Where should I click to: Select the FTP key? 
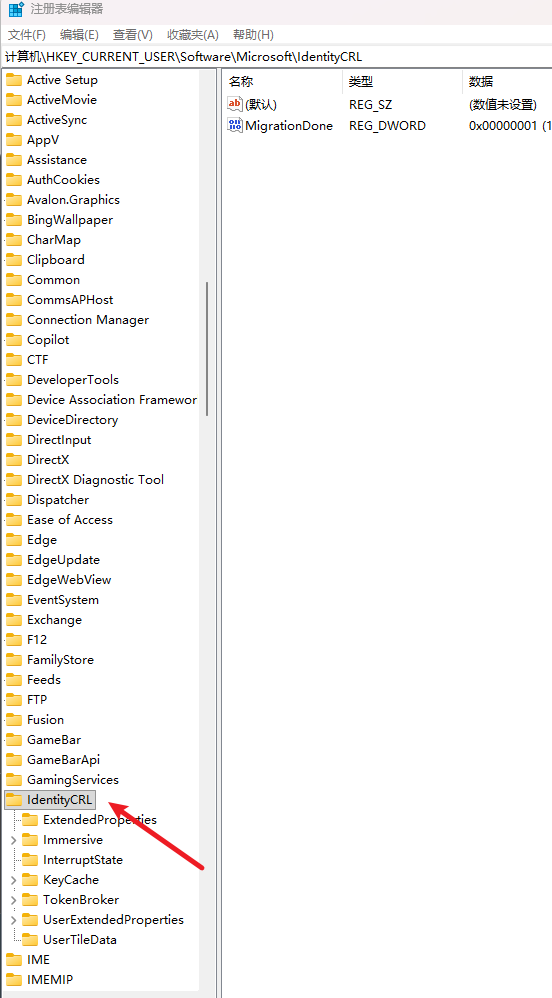pos(37,700)
